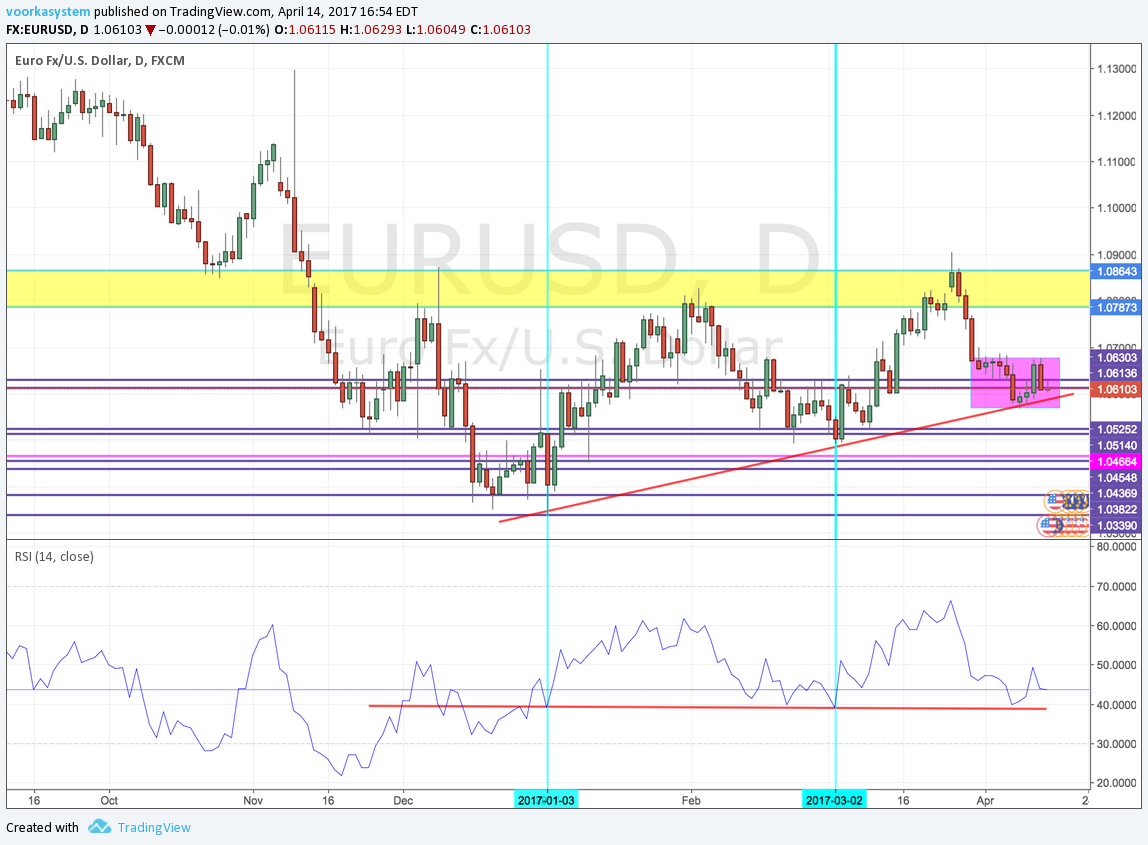Select the −0.00012 (−0.01%) change text
The image size is (1148, 845).
point(214,30)
